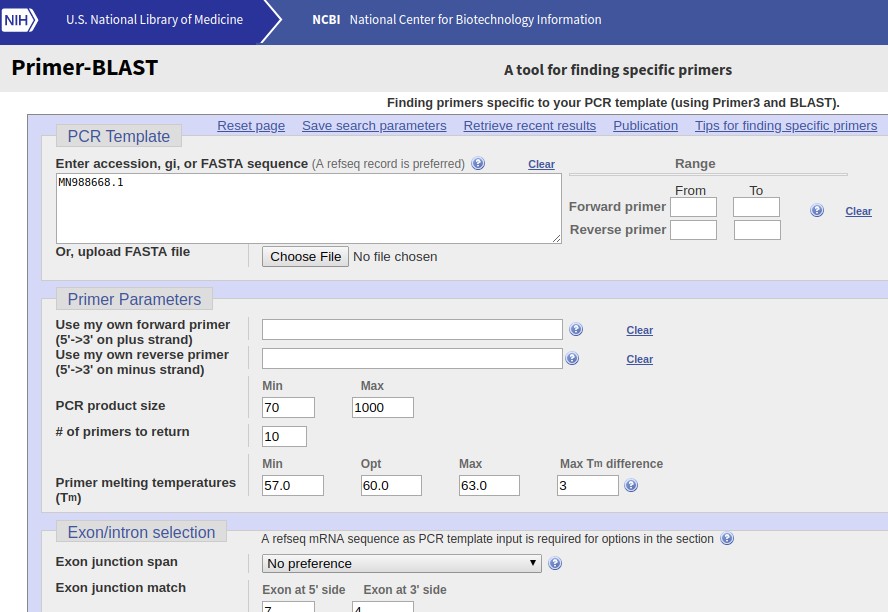Click Tm Min field showing 57.0
Screen dimensions: 888x612
pyautogui.click(x=293, y=486)
